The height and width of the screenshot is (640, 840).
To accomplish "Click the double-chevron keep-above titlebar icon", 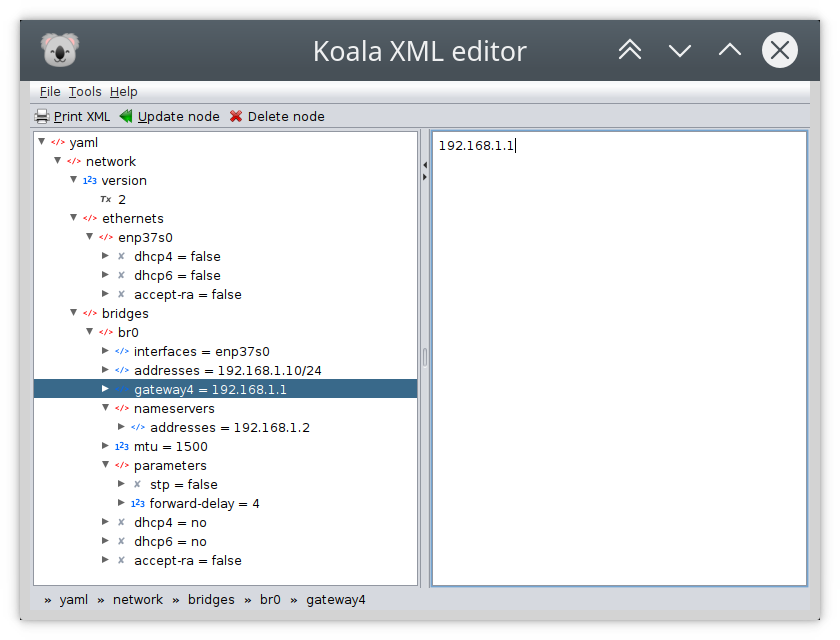I will click(630, 50).
